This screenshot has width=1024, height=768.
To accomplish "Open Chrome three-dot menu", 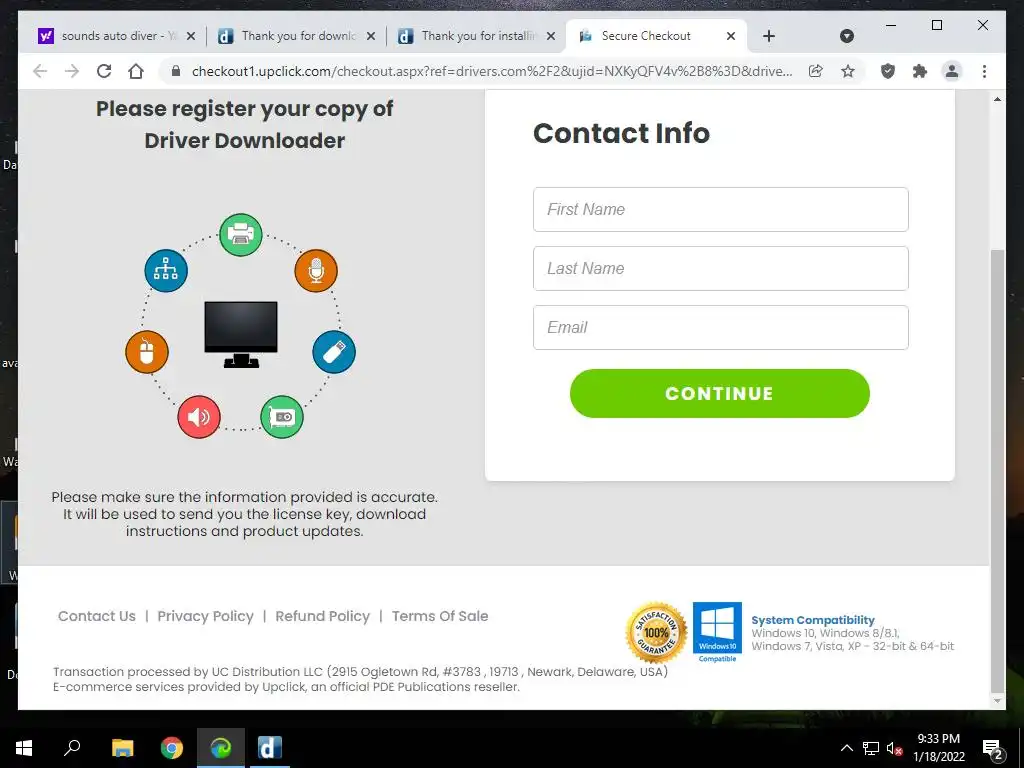I will pos(984,71).
